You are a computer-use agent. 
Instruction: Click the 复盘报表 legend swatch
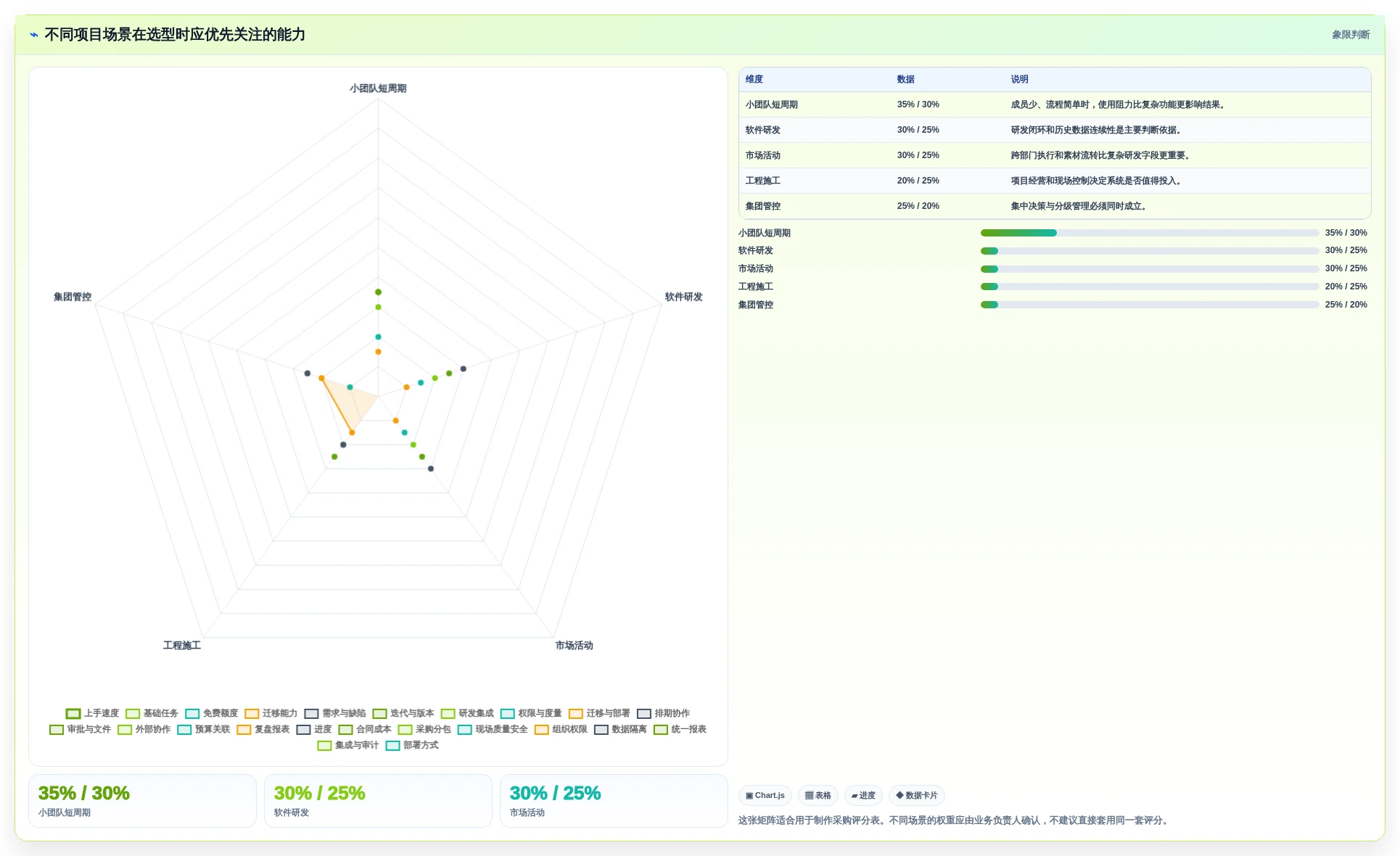244,730
